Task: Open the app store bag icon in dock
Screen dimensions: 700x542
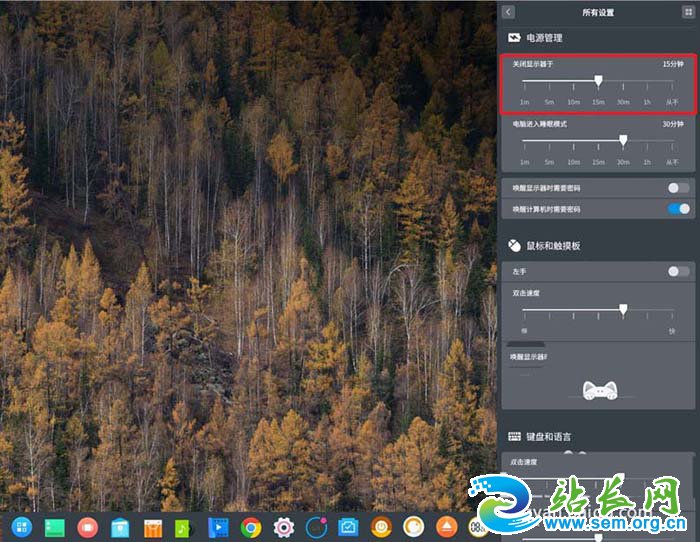Action: (x=119, y=526)
